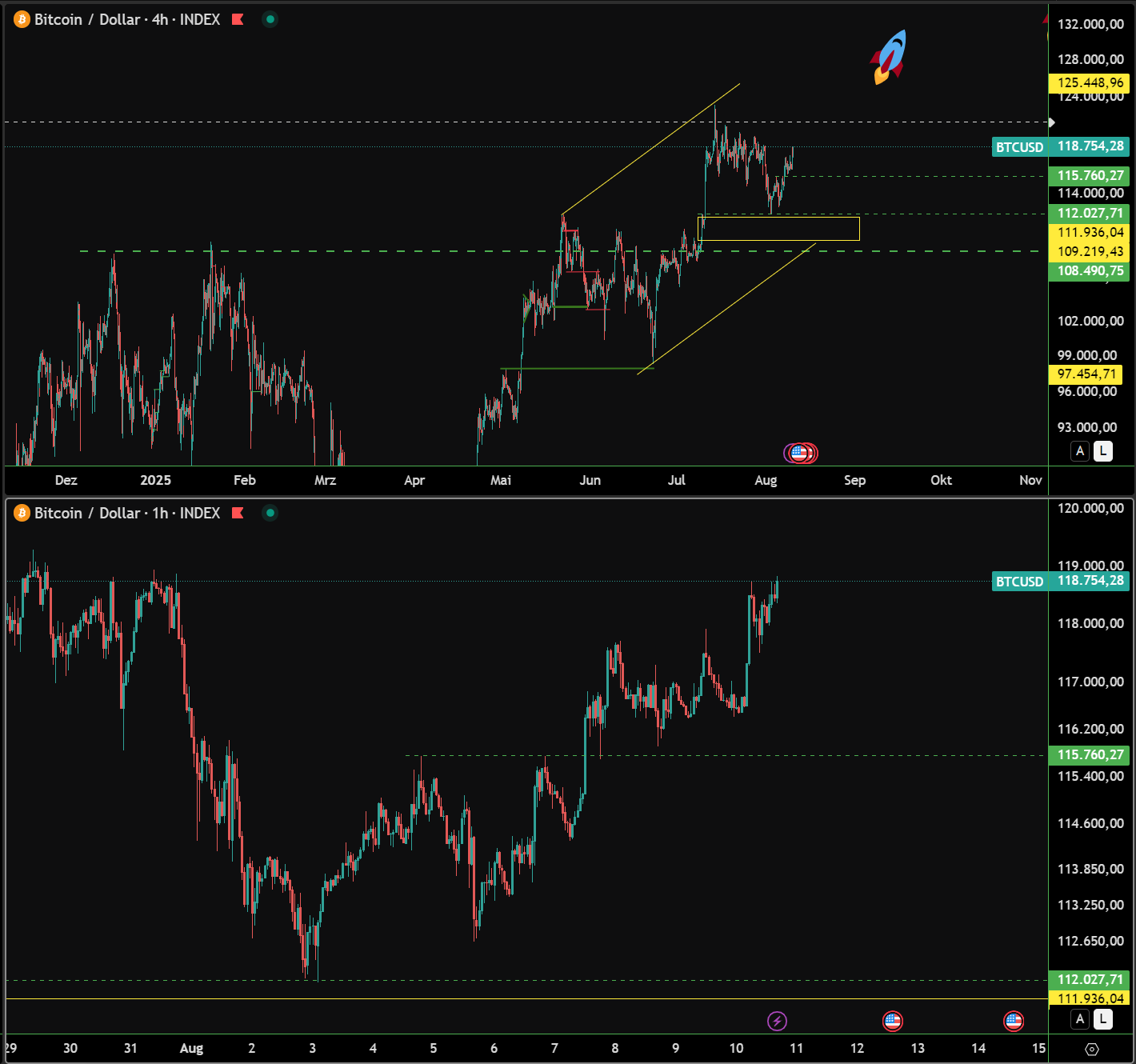Click '117.000,00' on the 1h price axis
Screen dimensions: 1136x1064
[1090, 682]
